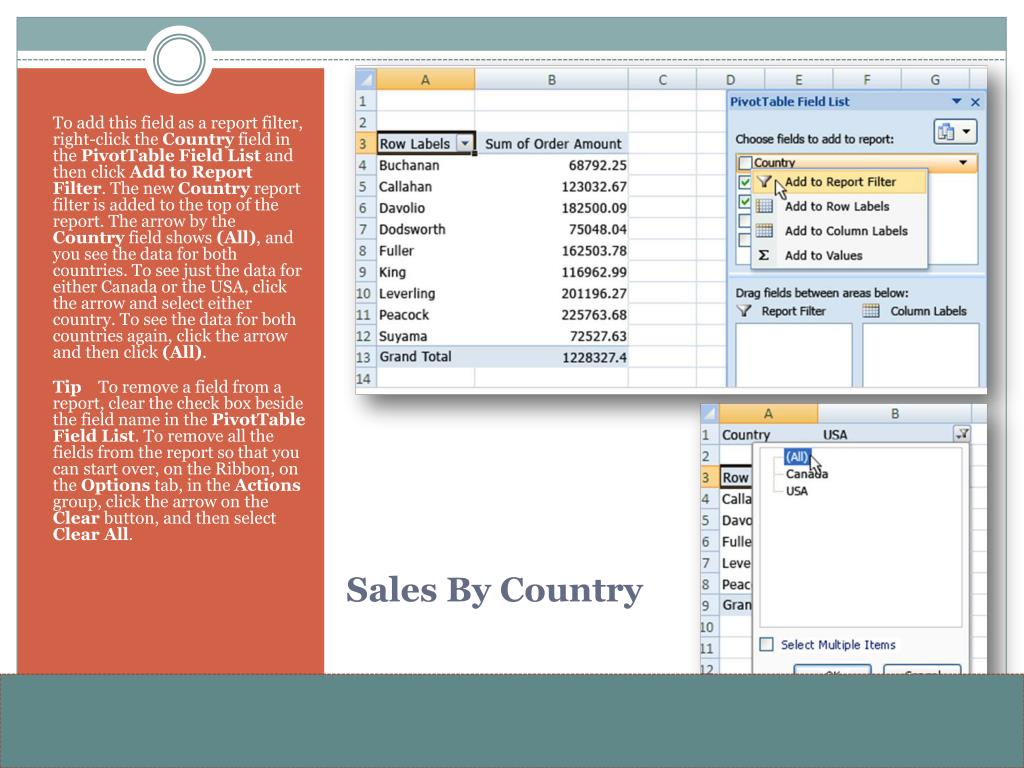Tick the Country field checkbox
This screenshot has height=768, width=1024.
click(x=744, y=162)
